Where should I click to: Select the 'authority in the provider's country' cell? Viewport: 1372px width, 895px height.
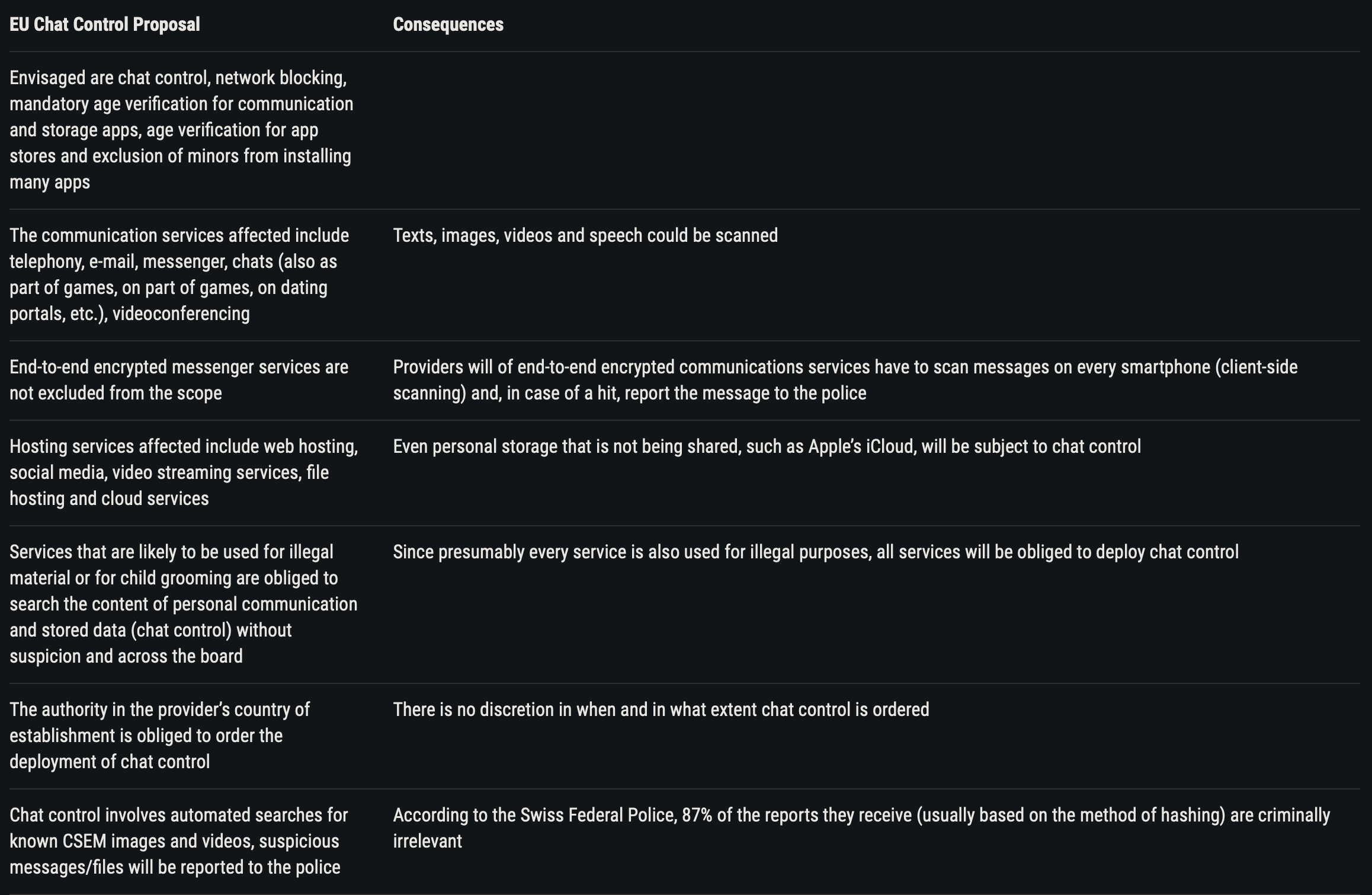[x=184, y=736]
